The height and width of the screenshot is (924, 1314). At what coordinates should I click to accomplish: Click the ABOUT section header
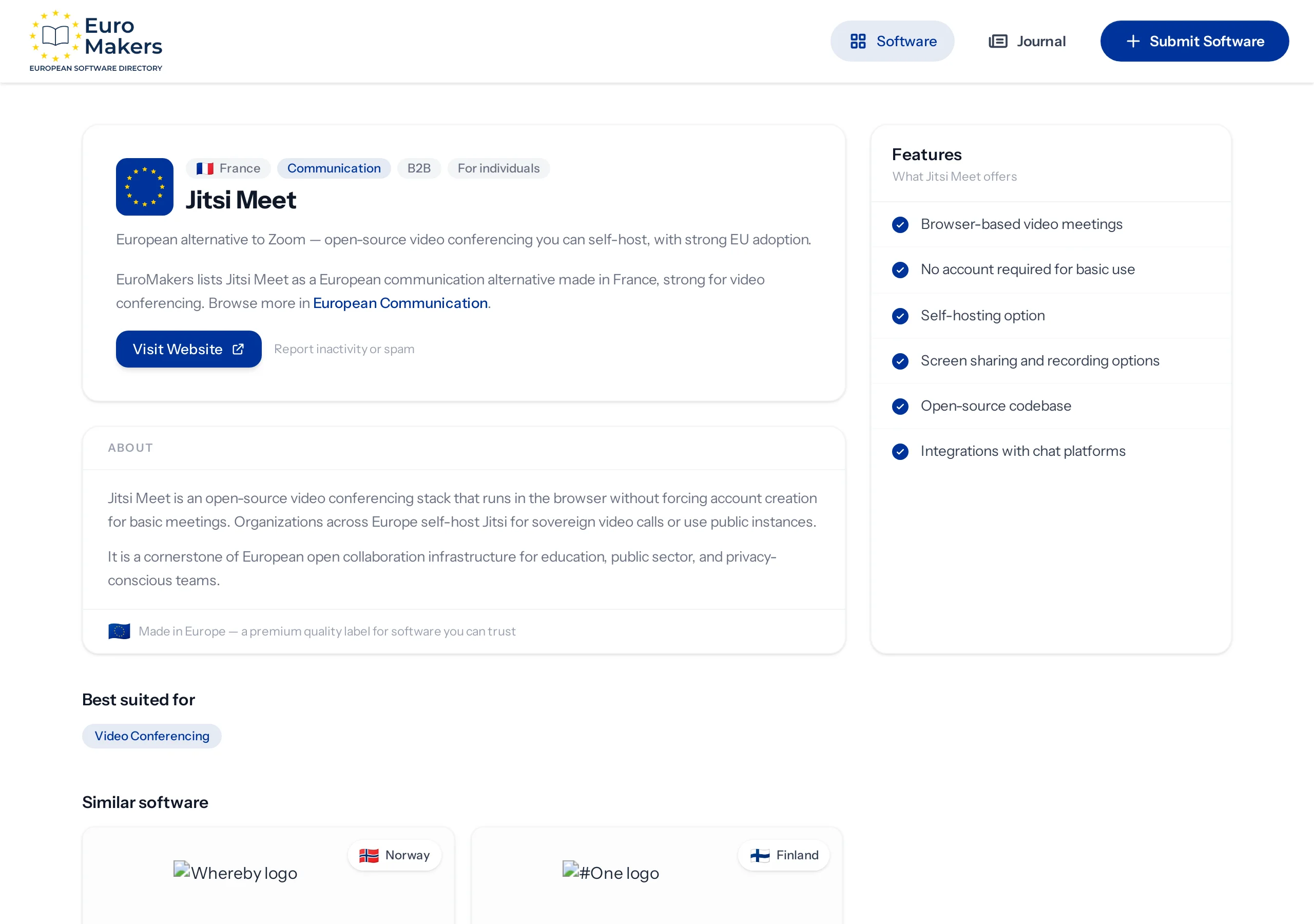click(x=130, y=448)
